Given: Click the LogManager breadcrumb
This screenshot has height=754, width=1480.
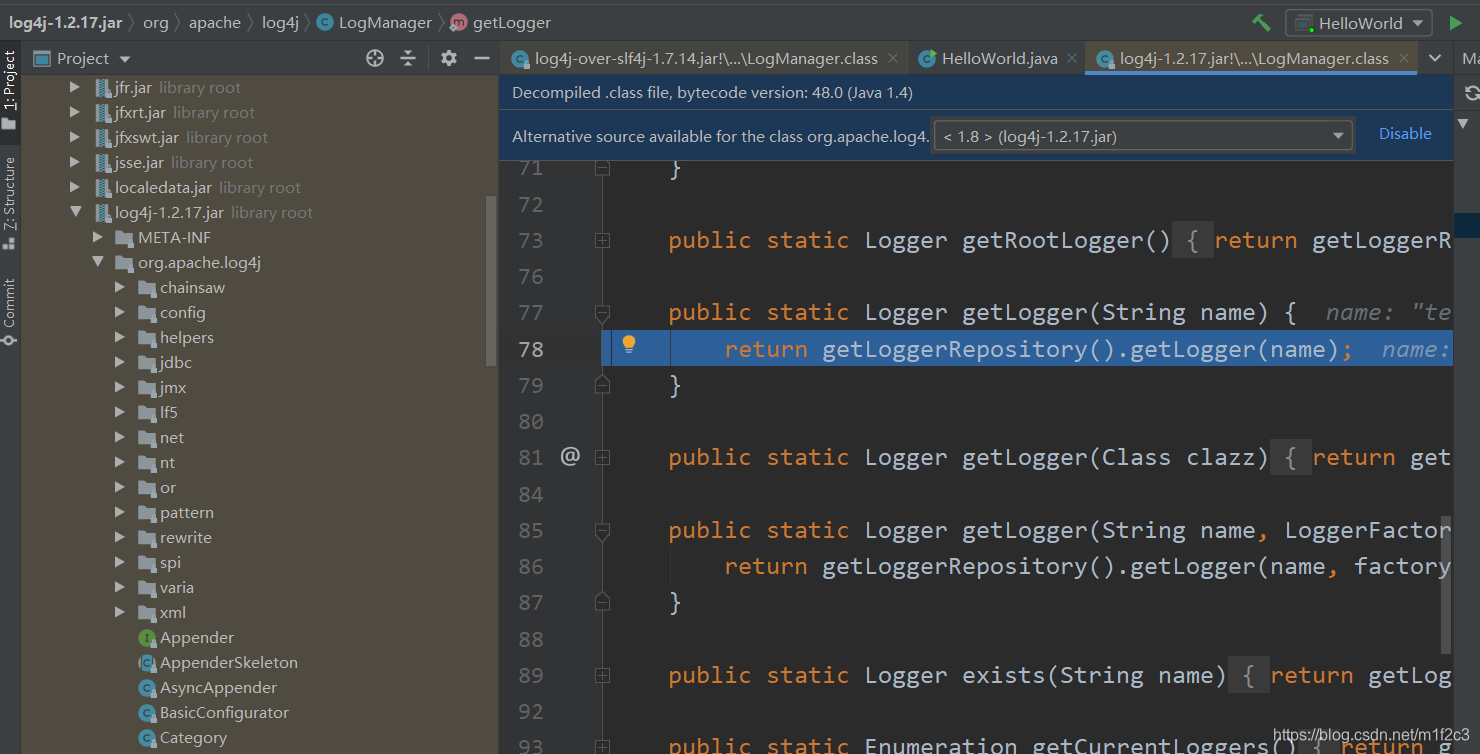Looking at the screenshot, I should coord(375,22).
